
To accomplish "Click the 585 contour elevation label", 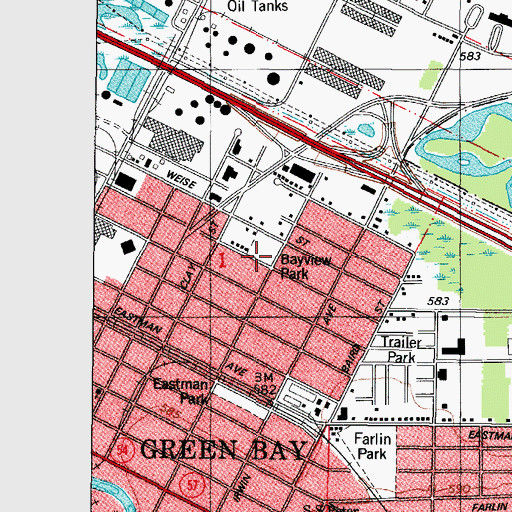I will pyautogui.click(x=170, y=411).
